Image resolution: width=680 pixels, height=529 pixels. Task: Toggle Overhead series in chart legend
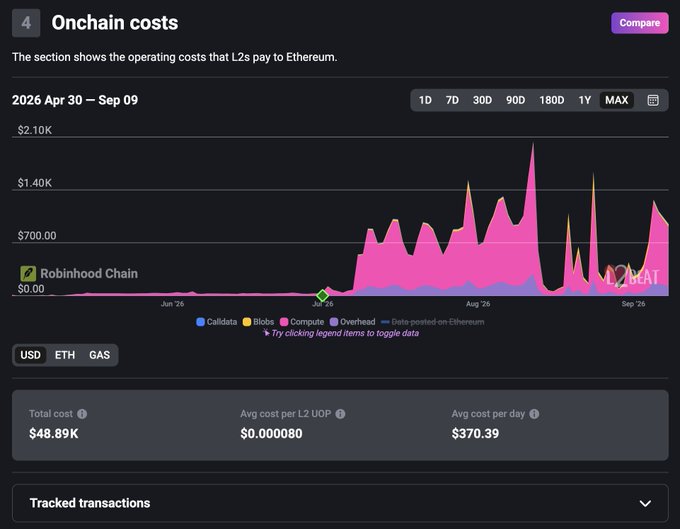(352, 322)
